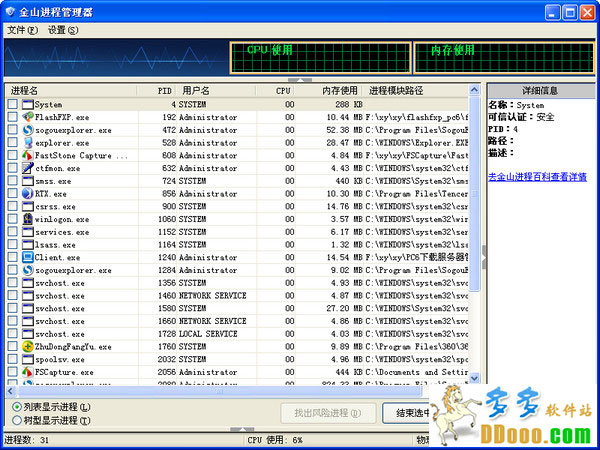Click the 结束选中 end process button
This screenshot has height=450, width=600.
click(x=406, y=413)
